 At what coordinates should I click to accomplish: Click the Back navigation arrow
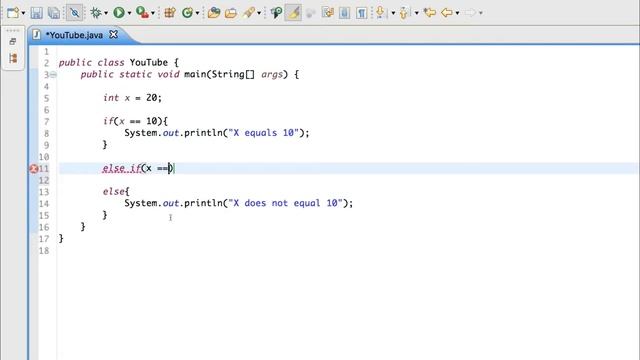pos(447,13)
